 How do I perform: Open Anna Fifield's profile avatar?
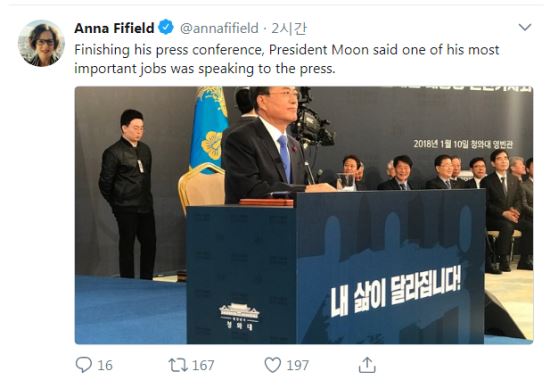(x=41, y=43)
